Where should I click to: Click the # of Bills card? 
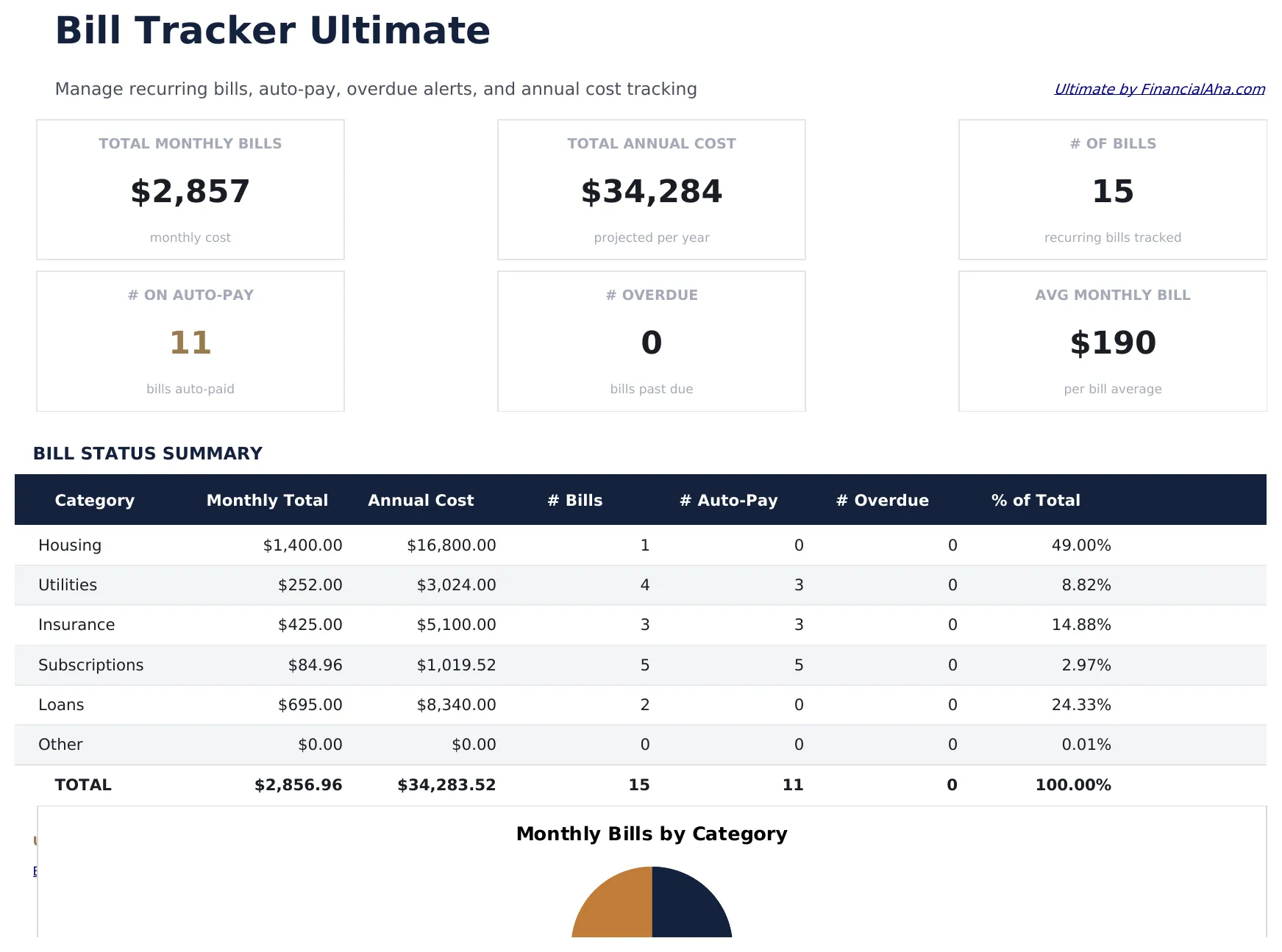coord(1112,190)
